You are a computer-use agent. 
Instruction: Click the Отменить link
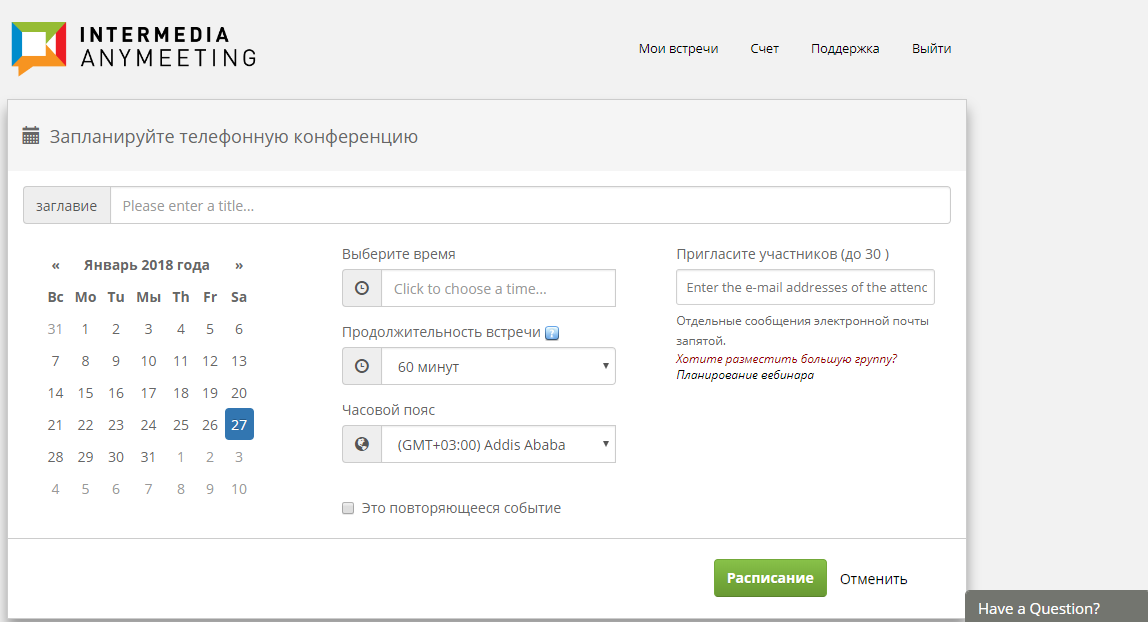tap(873, 578)
